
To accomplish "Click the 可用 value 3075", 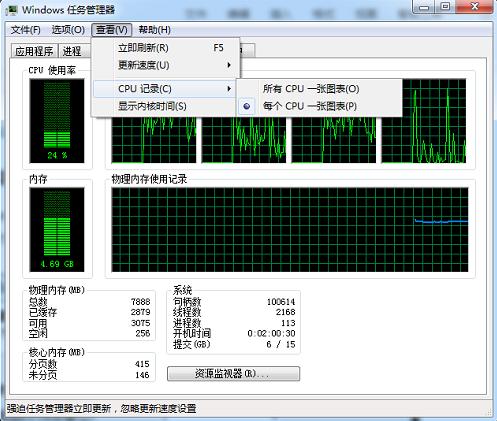I will 141,323.
